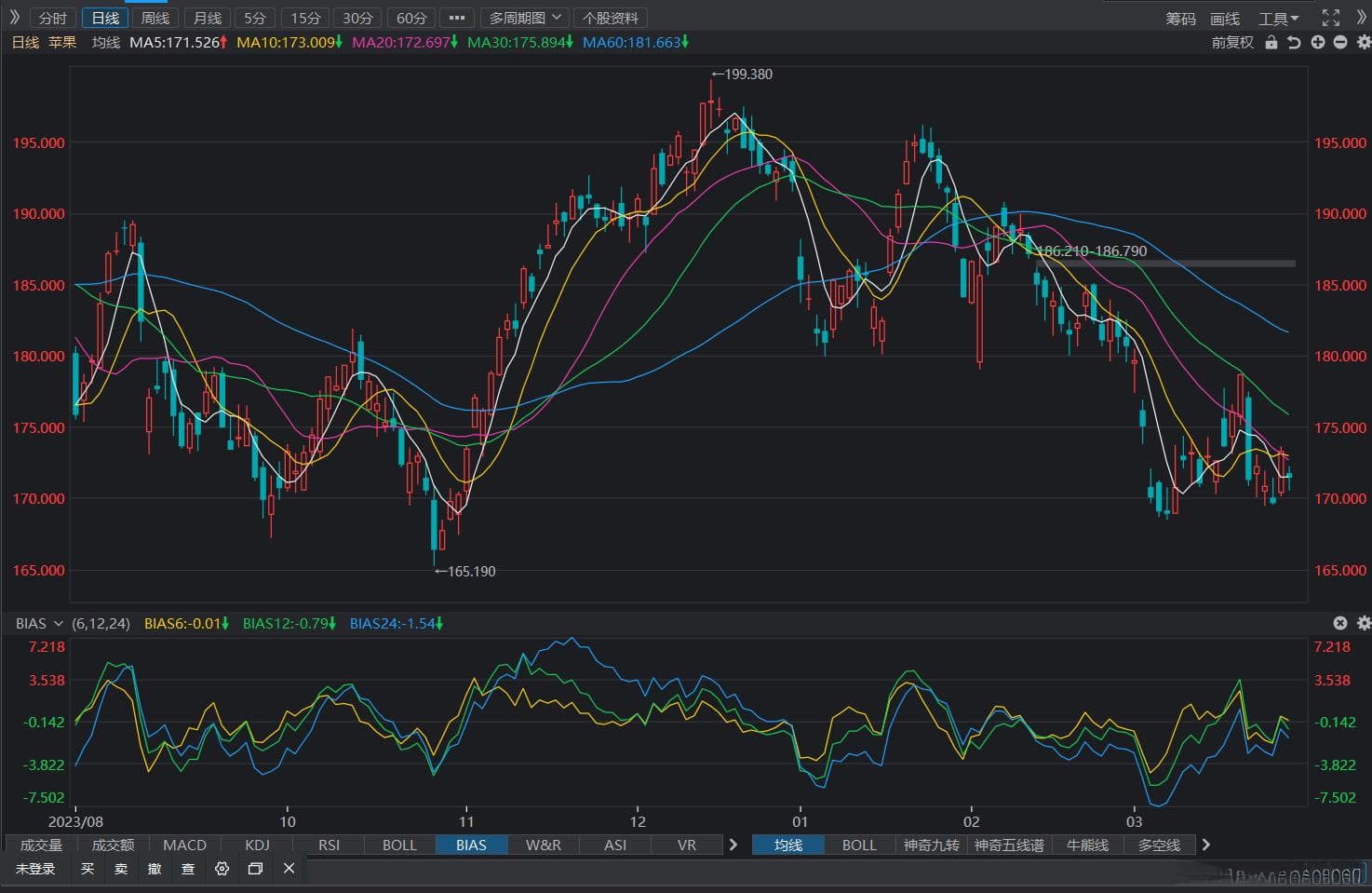Screen dimensions: 1372x893
Task: Switch sub-chart to VR
Action: pos(687,845)
